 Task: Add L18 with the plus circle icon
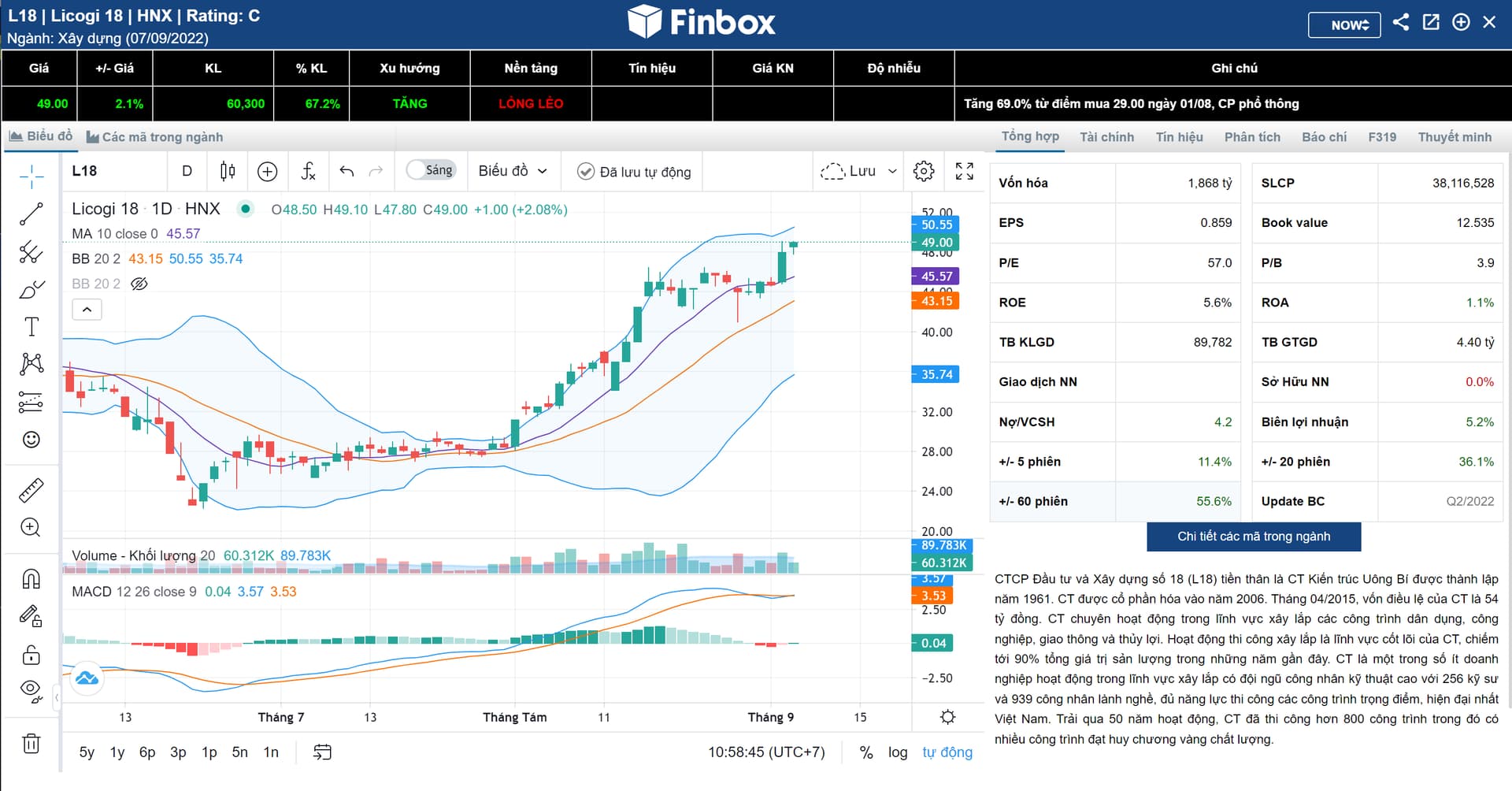1461,22
